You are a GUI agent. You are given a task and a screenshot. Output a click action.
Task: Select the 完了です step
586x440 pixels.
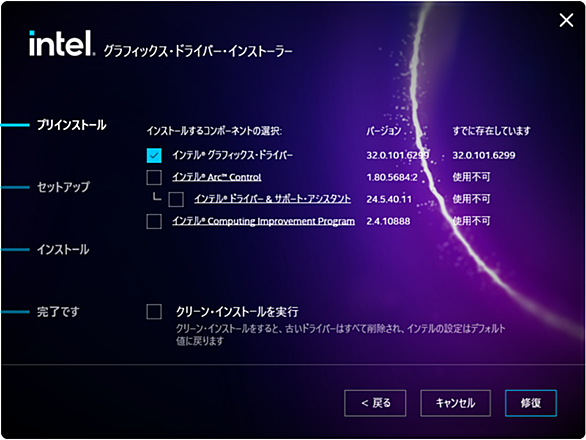[x=58, y=311]
